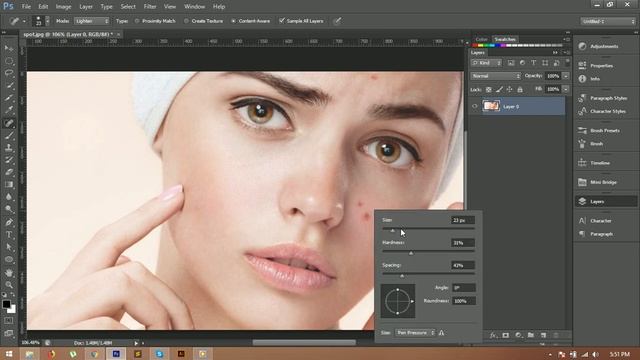Select the Ellipse shape tool
The height and width of the screenshot is (360, 640).
[9, 260]
